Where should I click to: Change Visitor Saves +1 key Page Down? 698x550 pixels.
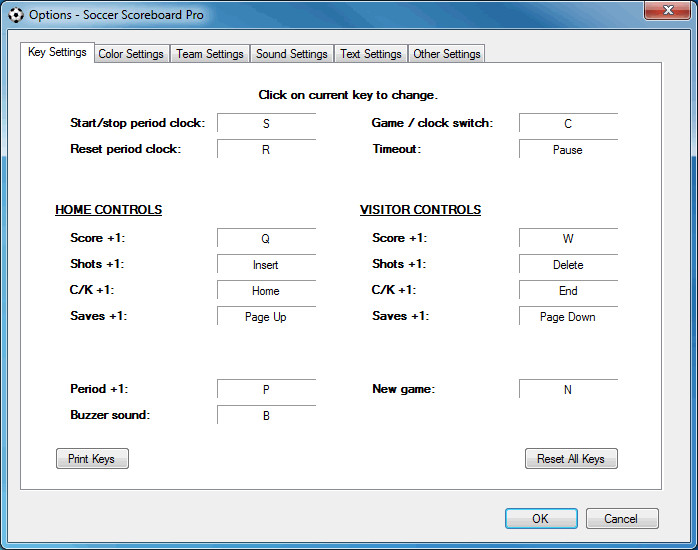[568, 316]
